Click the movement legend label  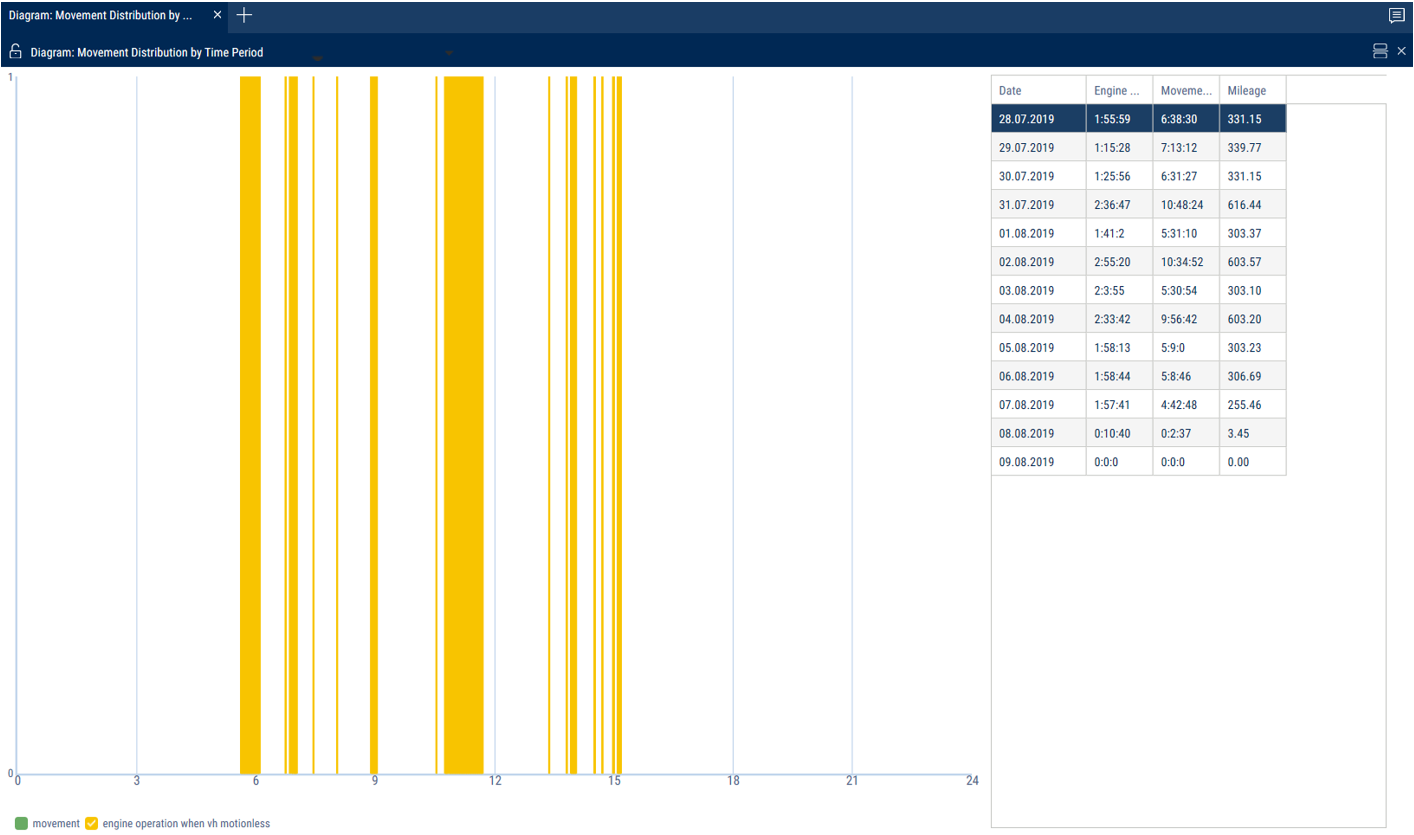pyautogui.click(x=56, y=823)
